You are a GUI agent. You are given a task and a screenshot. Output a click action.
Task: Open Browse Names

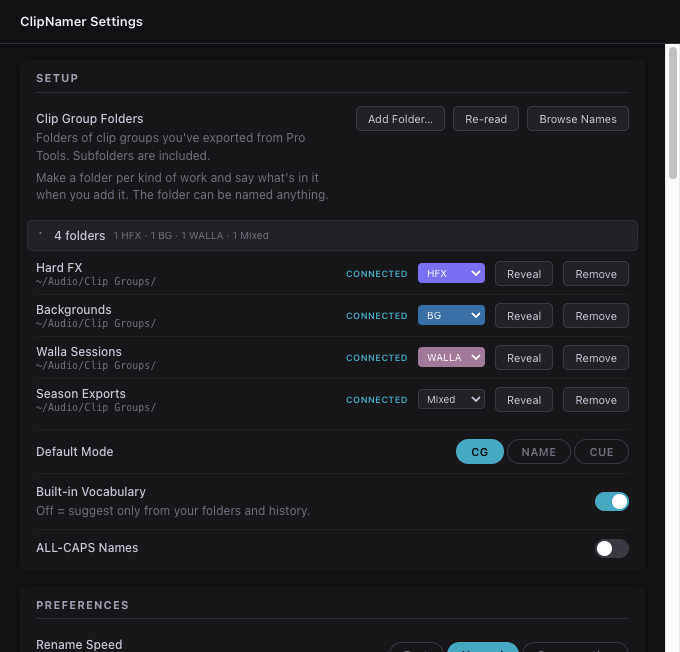click(x=577, y=119)
